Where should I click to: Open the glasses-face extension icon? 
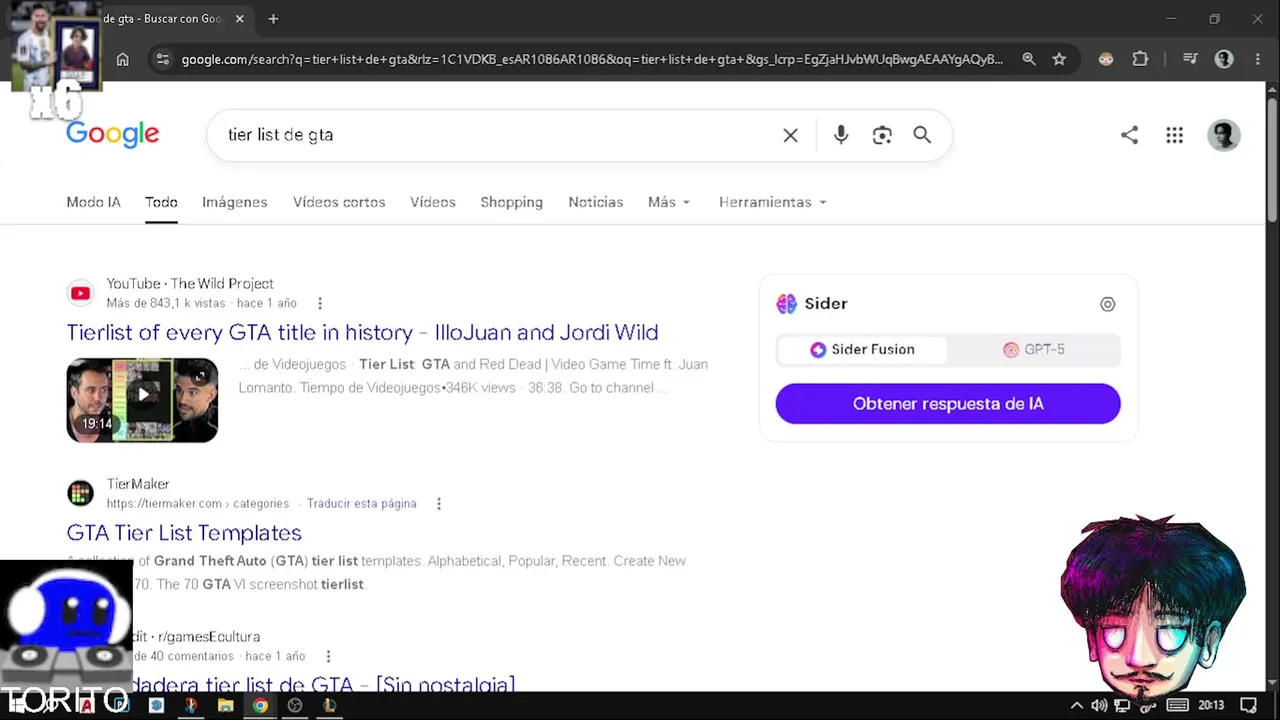1106,59
